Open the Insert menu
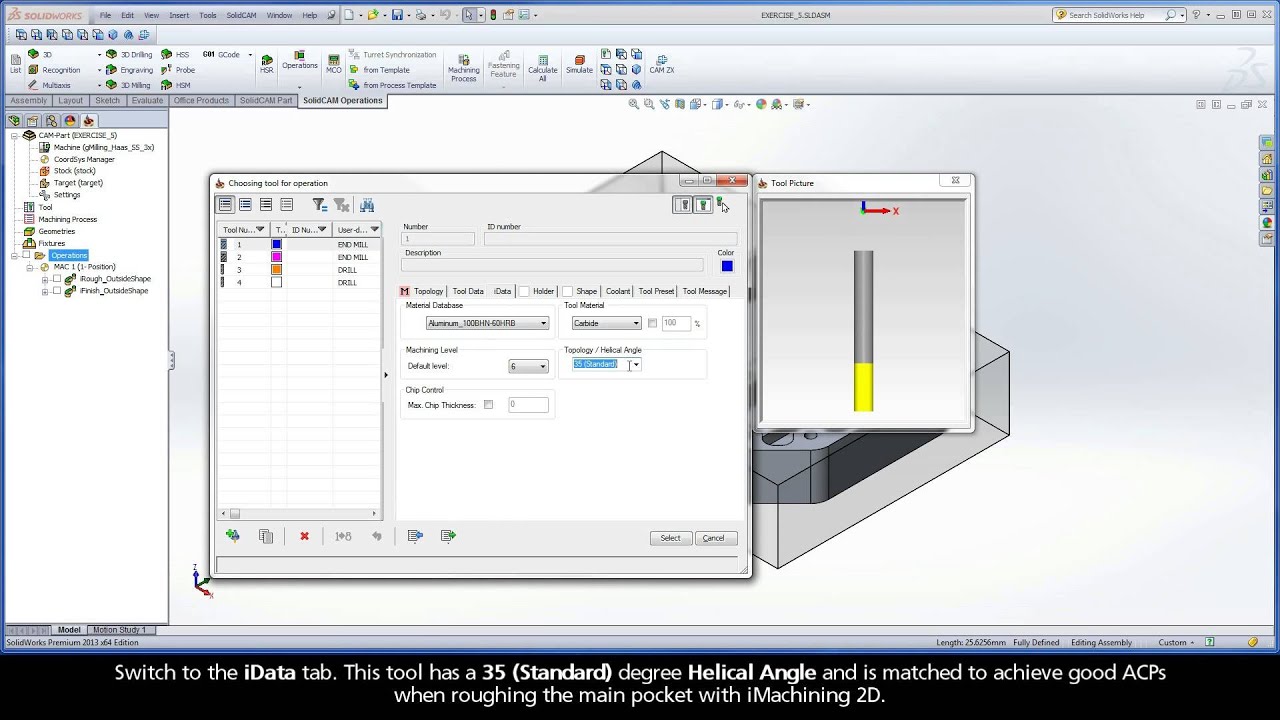Viewport: 1280px width, 720px height. 179,15
